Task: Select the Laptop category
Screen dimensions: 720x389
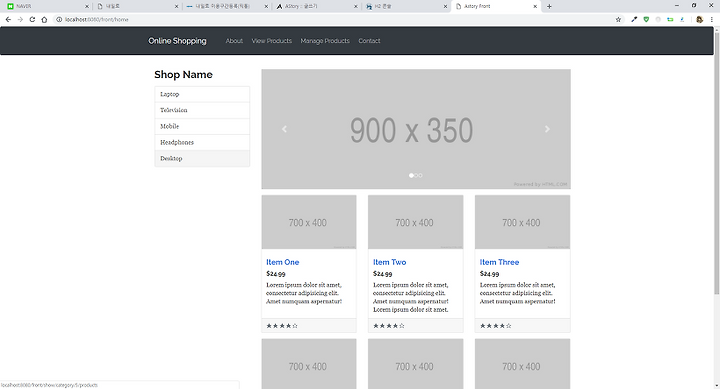Action: pyautogui.click(x=202, y=94)
